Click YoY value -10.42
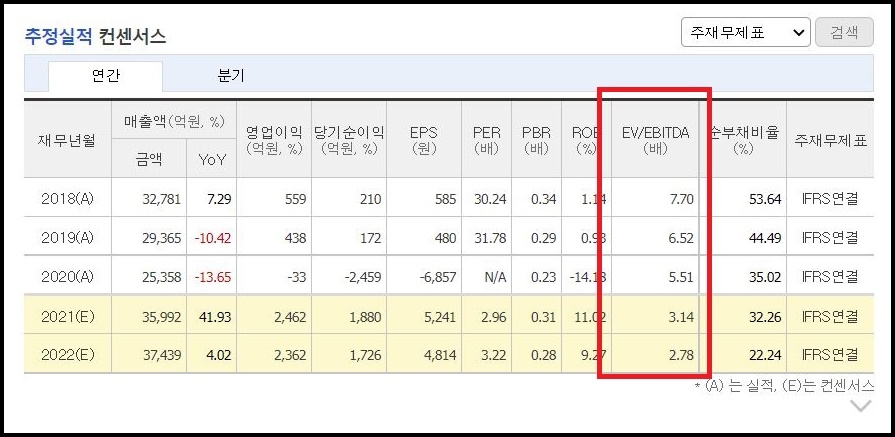 coord(213,238)
